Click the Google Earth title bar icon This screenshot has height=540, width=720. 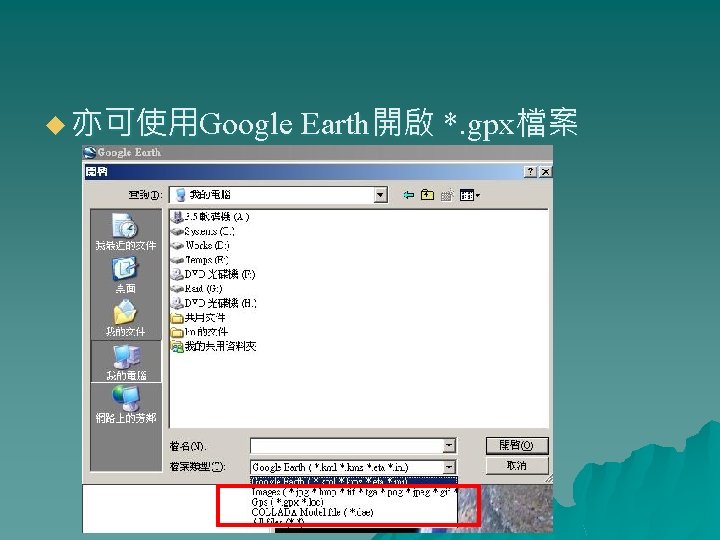[90, 152]
